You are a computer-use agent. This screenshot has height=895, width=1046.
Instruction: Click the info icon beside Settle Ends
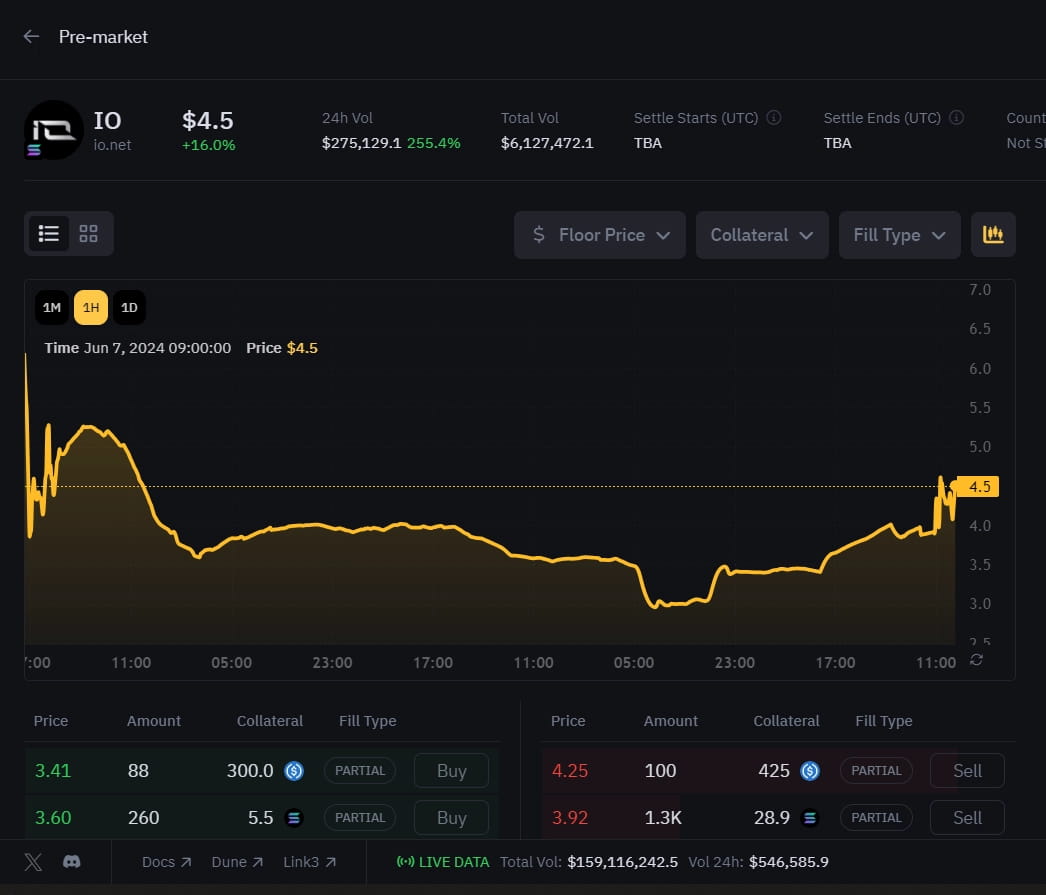[x=956, y=118]
